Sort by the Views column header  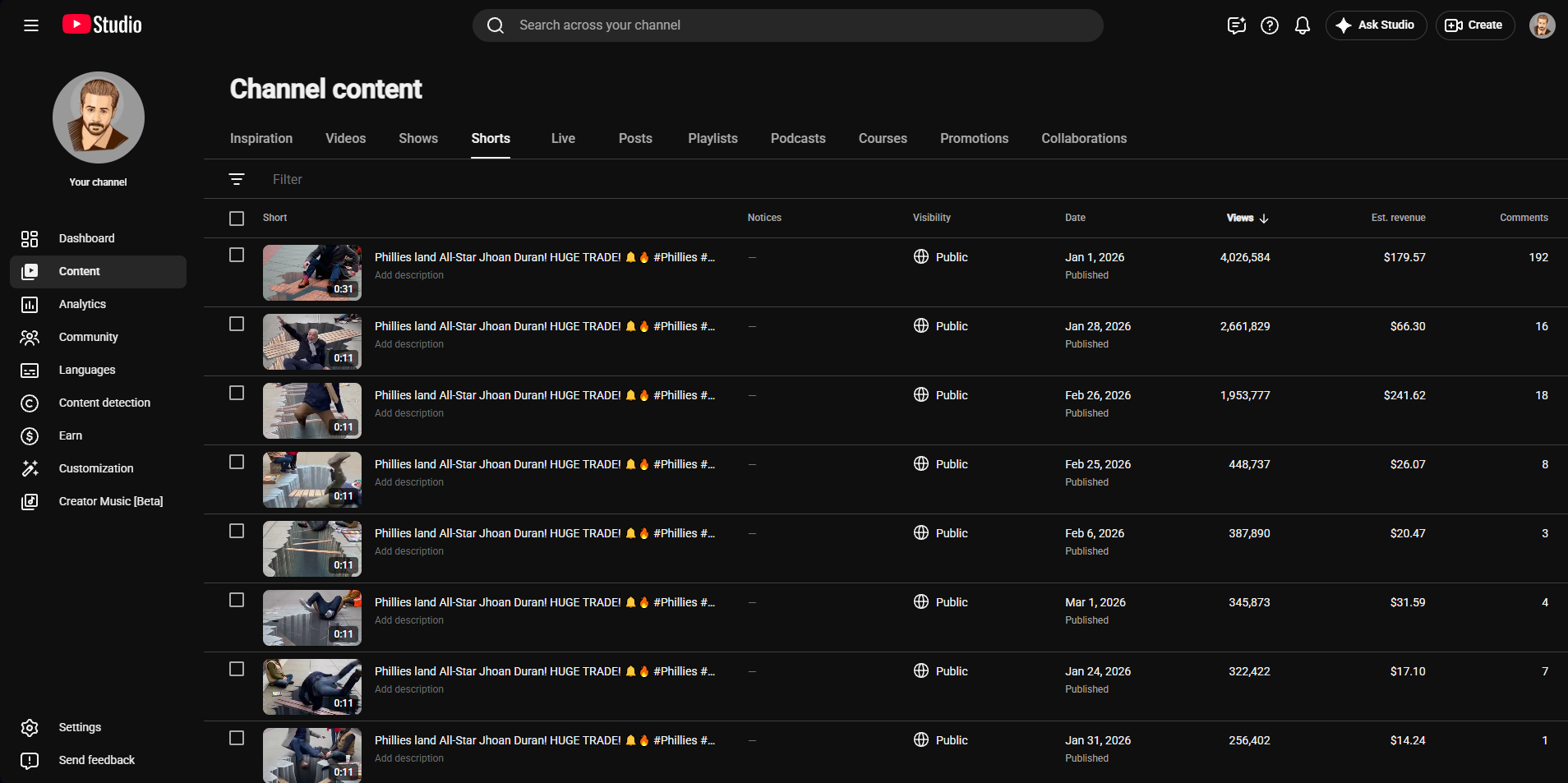[1247, 218]
